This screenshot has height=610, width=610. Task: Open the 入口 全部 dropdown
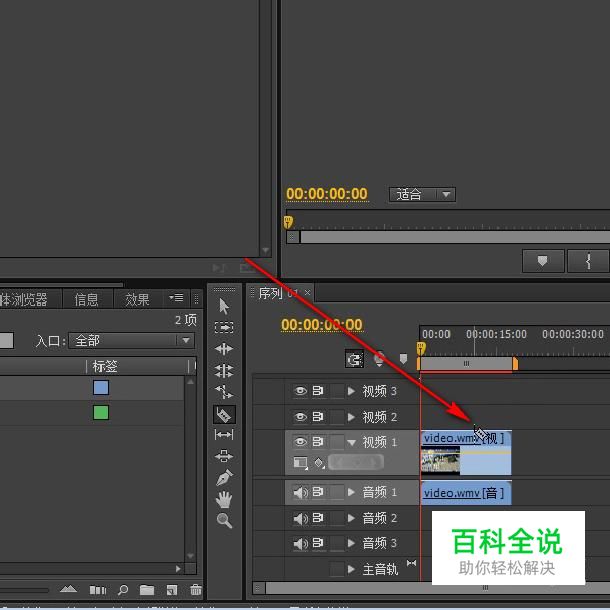tap(131, 341)
